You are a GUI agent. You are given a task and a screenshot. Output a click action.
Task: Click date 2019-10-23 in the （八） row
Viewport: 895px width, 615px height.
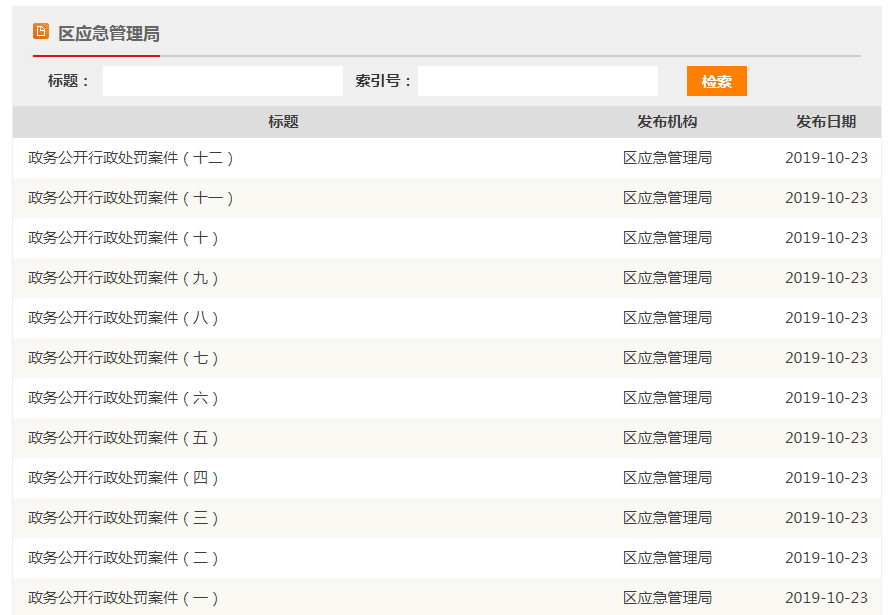coord(826,317)
